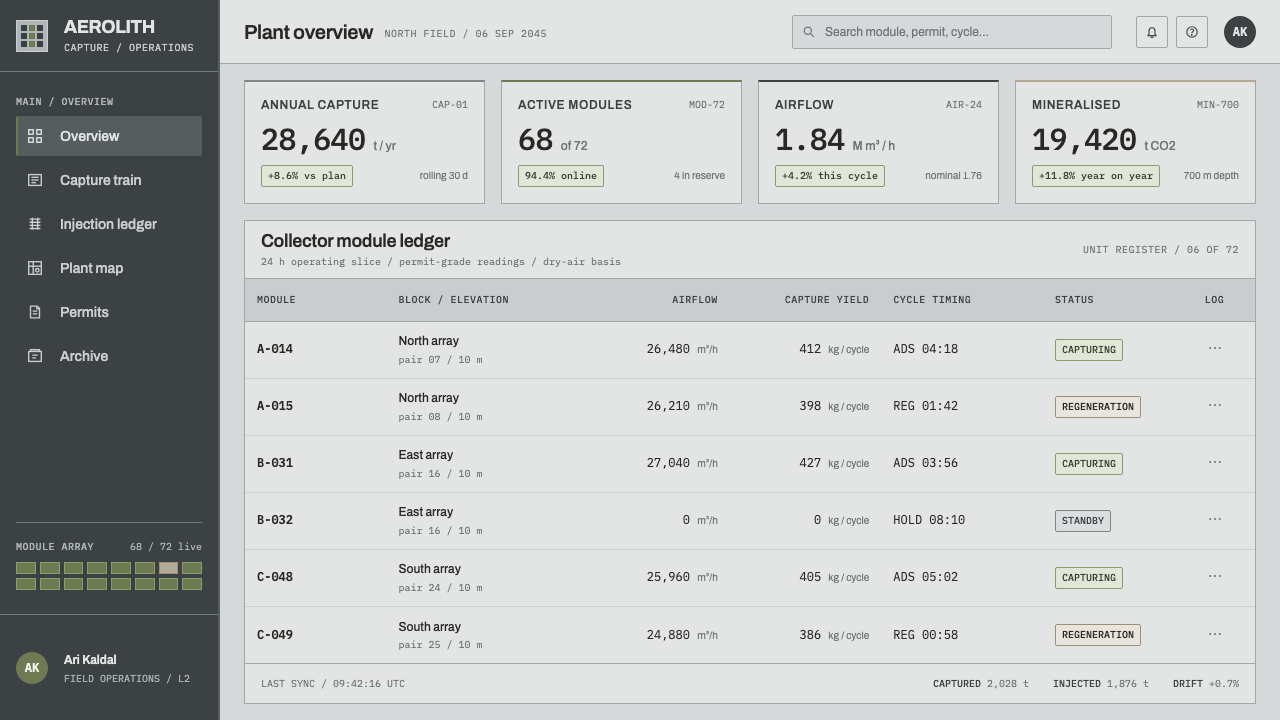The height and width of the screenshot is (720, 1280).
Task: Click the search magnifier icon
Action: (809, 32)
